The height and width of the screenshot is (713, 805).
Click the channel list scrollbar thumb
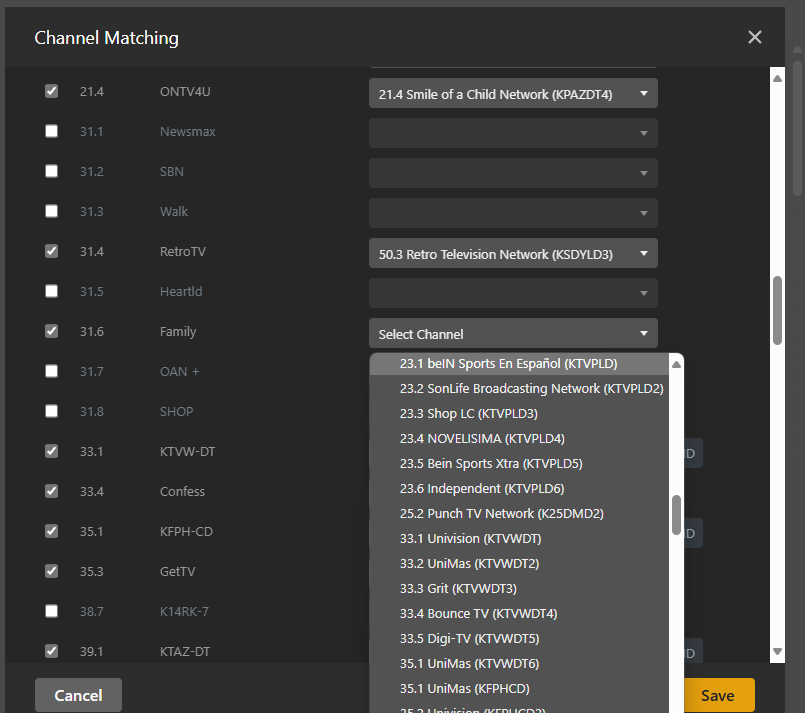point(778,311)
